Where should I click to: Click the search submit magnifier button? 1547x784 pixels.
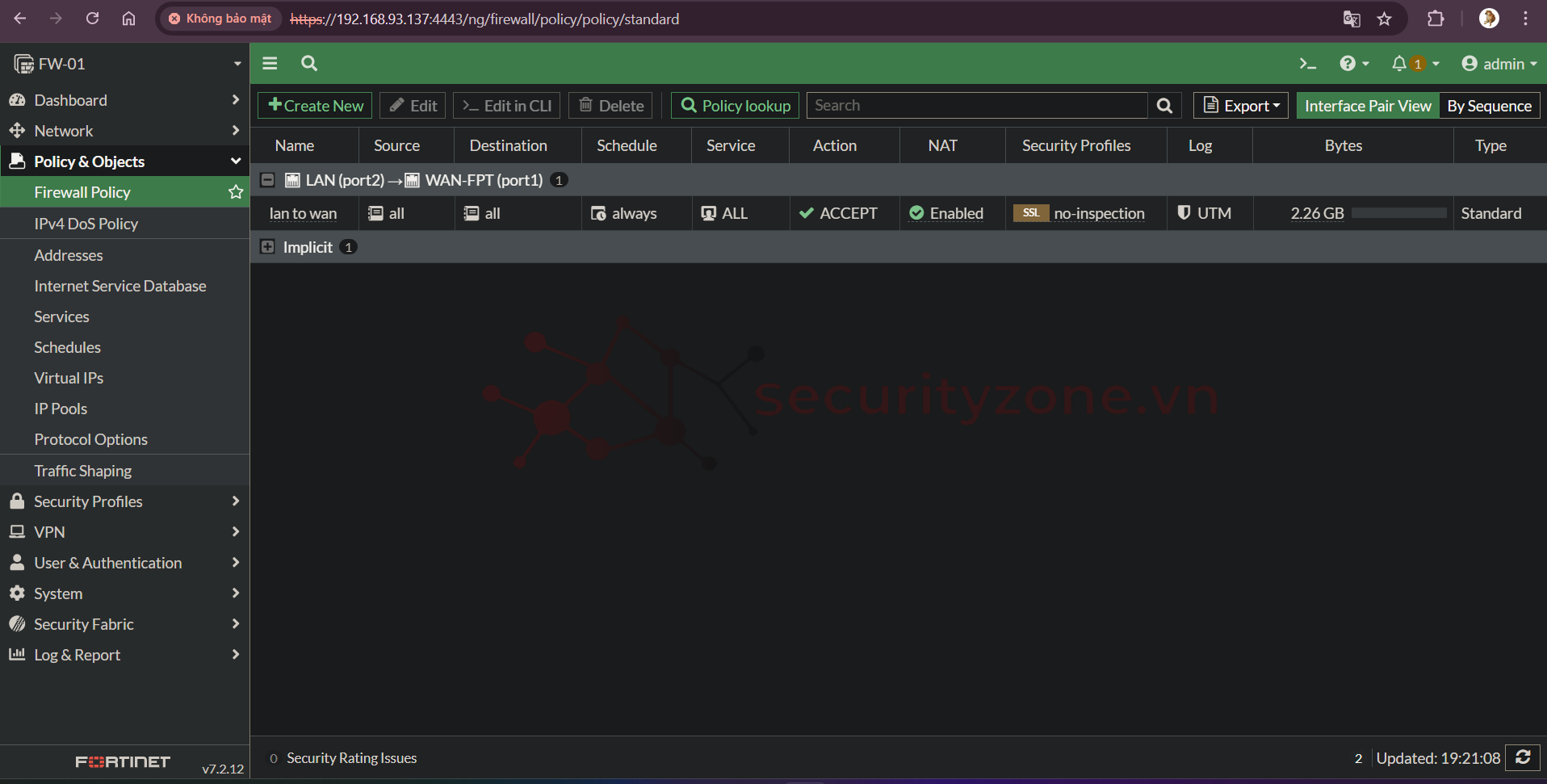click(1164, 106)
